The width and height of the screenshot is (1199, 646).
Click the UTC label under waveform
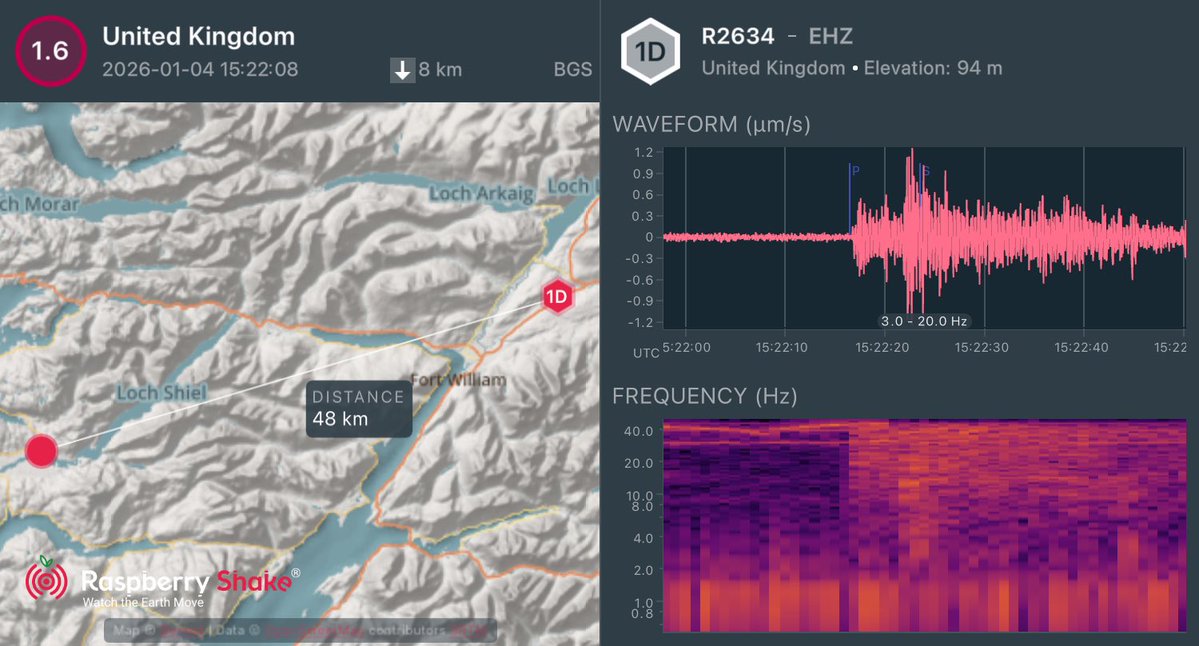646,353
